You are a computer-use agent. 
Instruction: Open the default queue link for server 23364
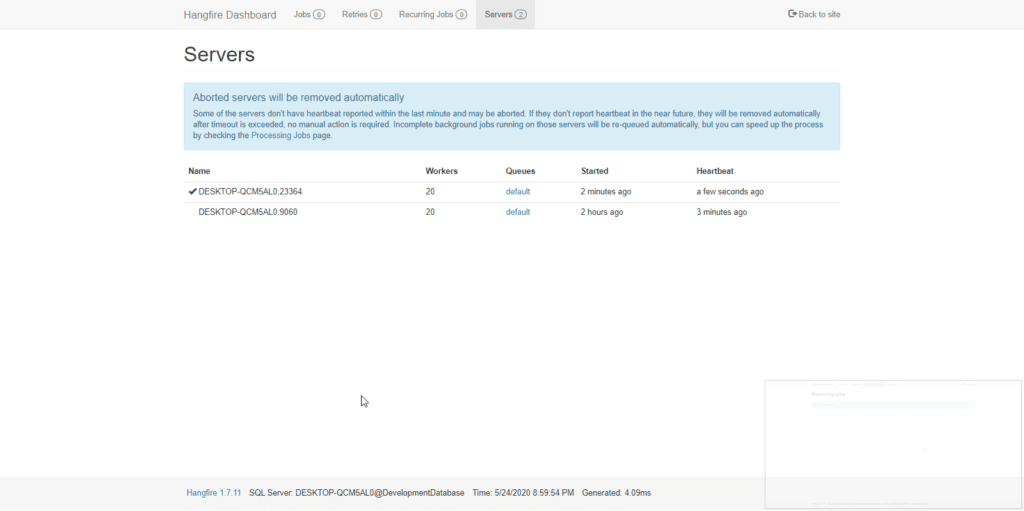point(518,192)
